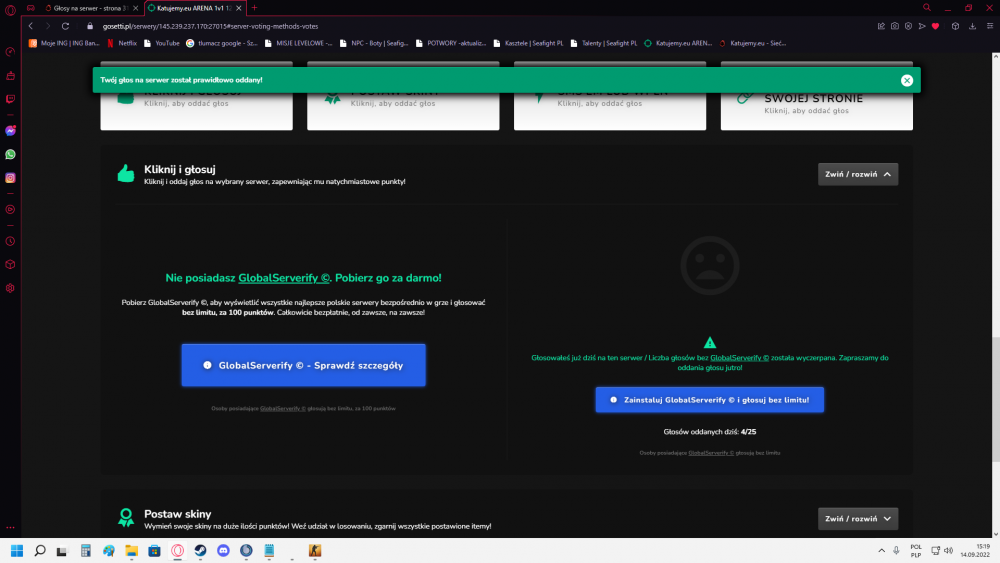Viewport: 1000px width, 563px height.
Task: Open the Opera menu logo
Action: [x=10, y=10]
